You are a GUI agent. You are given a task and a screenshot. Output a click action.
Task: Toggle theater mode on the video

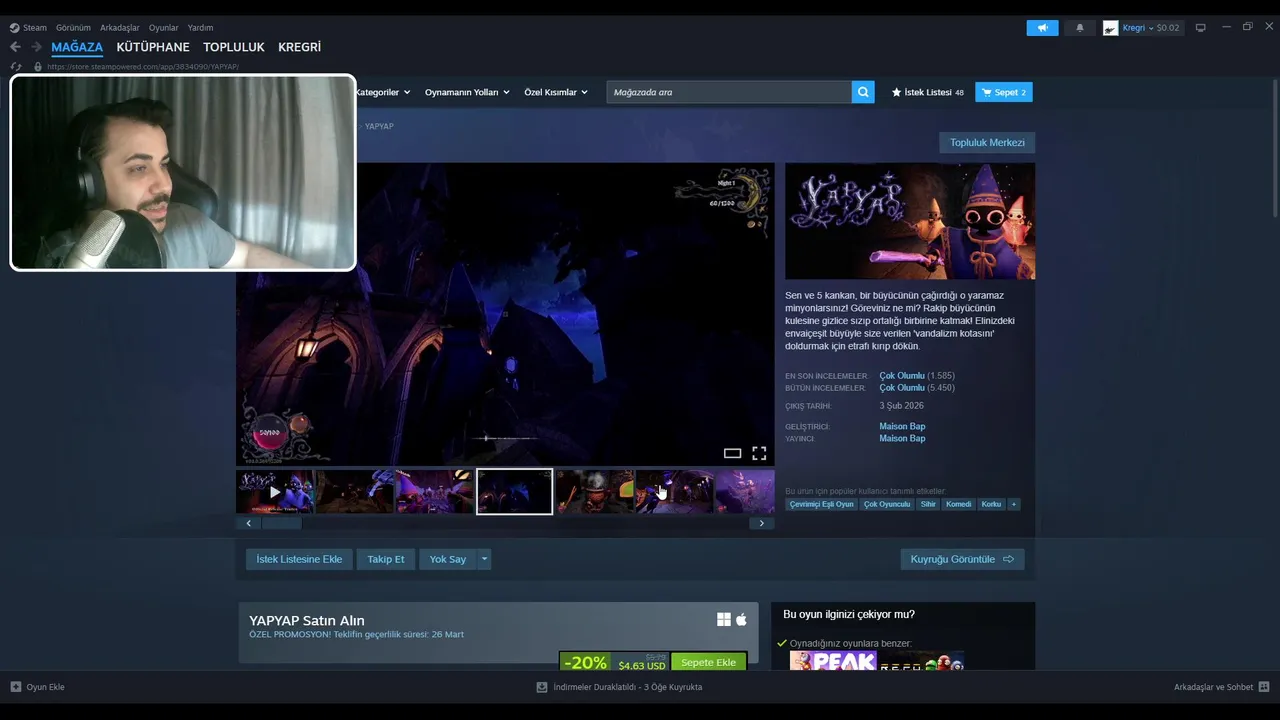732,453
